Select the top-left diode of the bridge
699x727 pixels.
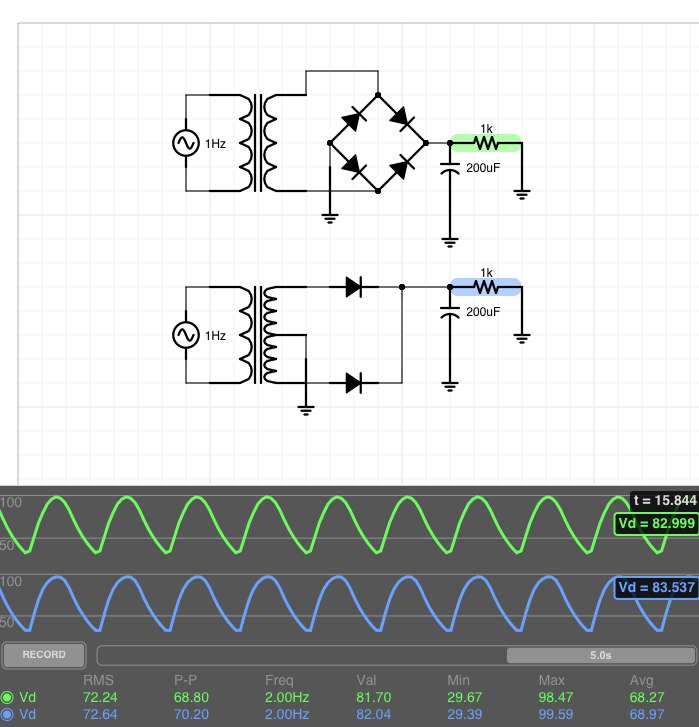click(353, 120)
